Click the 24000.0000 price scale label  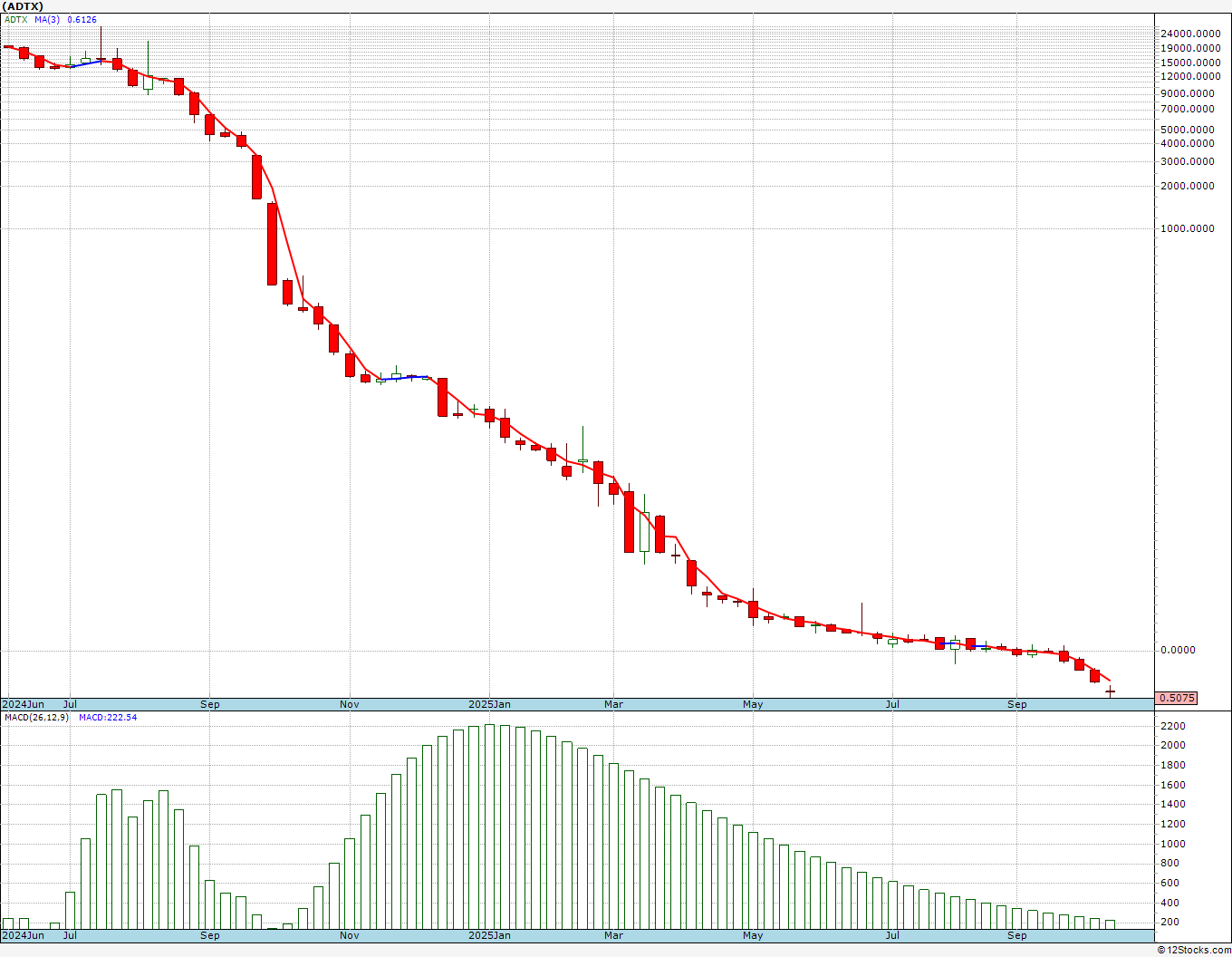[1192, 34]
